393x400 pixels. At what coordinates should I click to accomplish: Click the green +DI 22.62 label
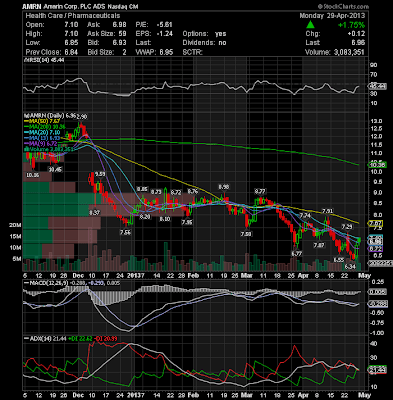pos(80,338)
